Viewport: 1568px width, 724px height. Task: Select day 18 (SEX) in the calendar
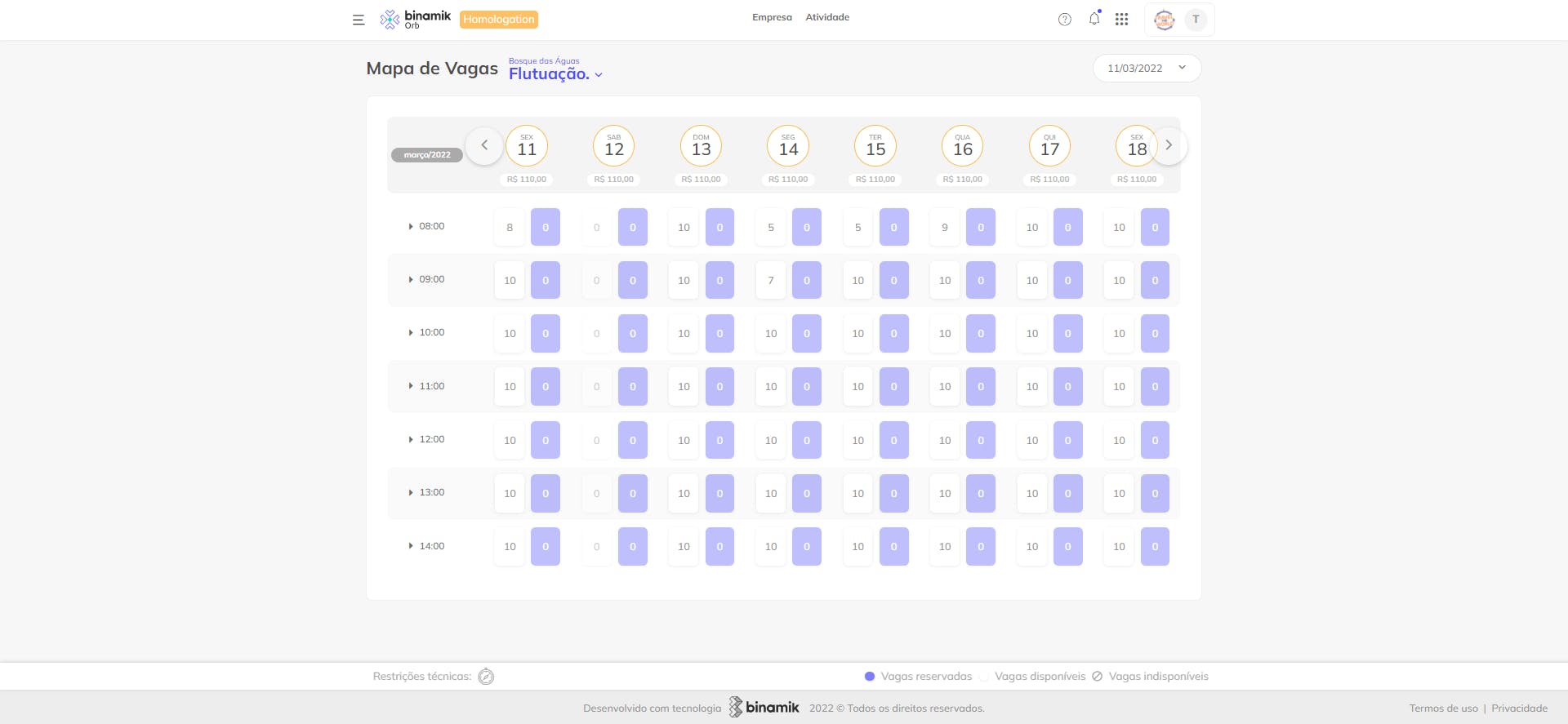pos(1137,146)
